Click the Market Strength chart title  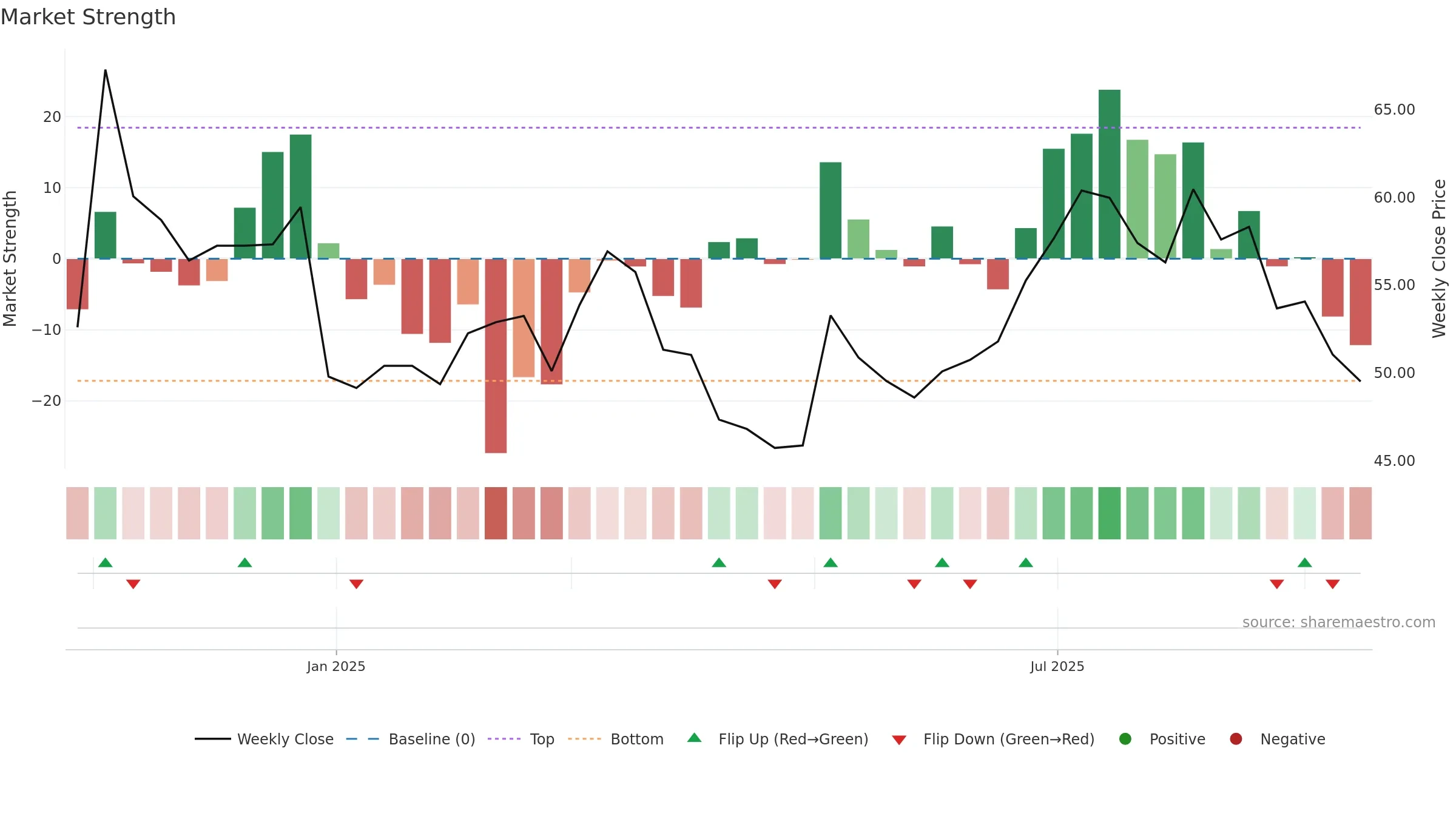coord(88,17)
